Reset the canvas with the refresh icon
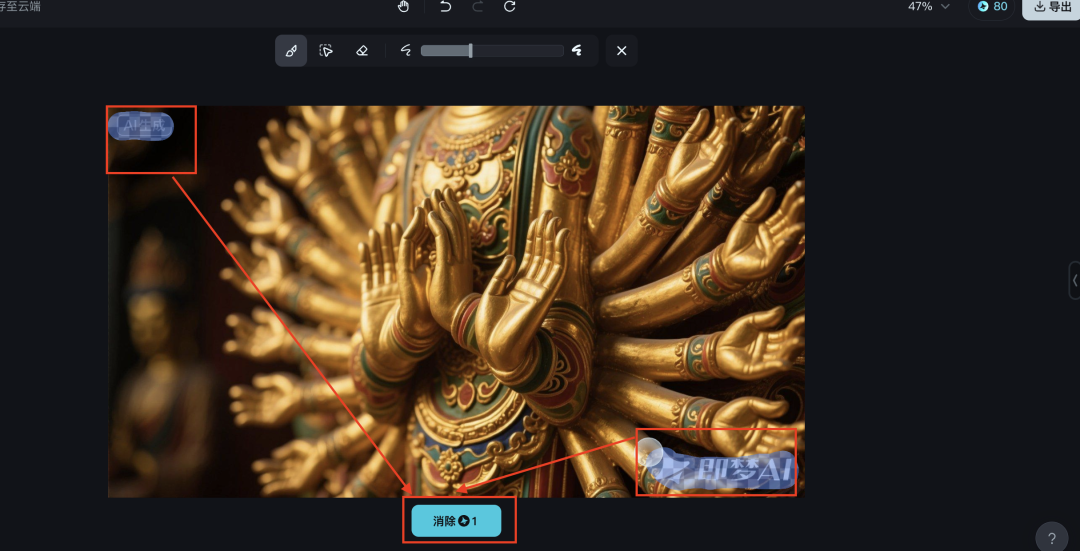1080x551 pixels. coord(510,7)
